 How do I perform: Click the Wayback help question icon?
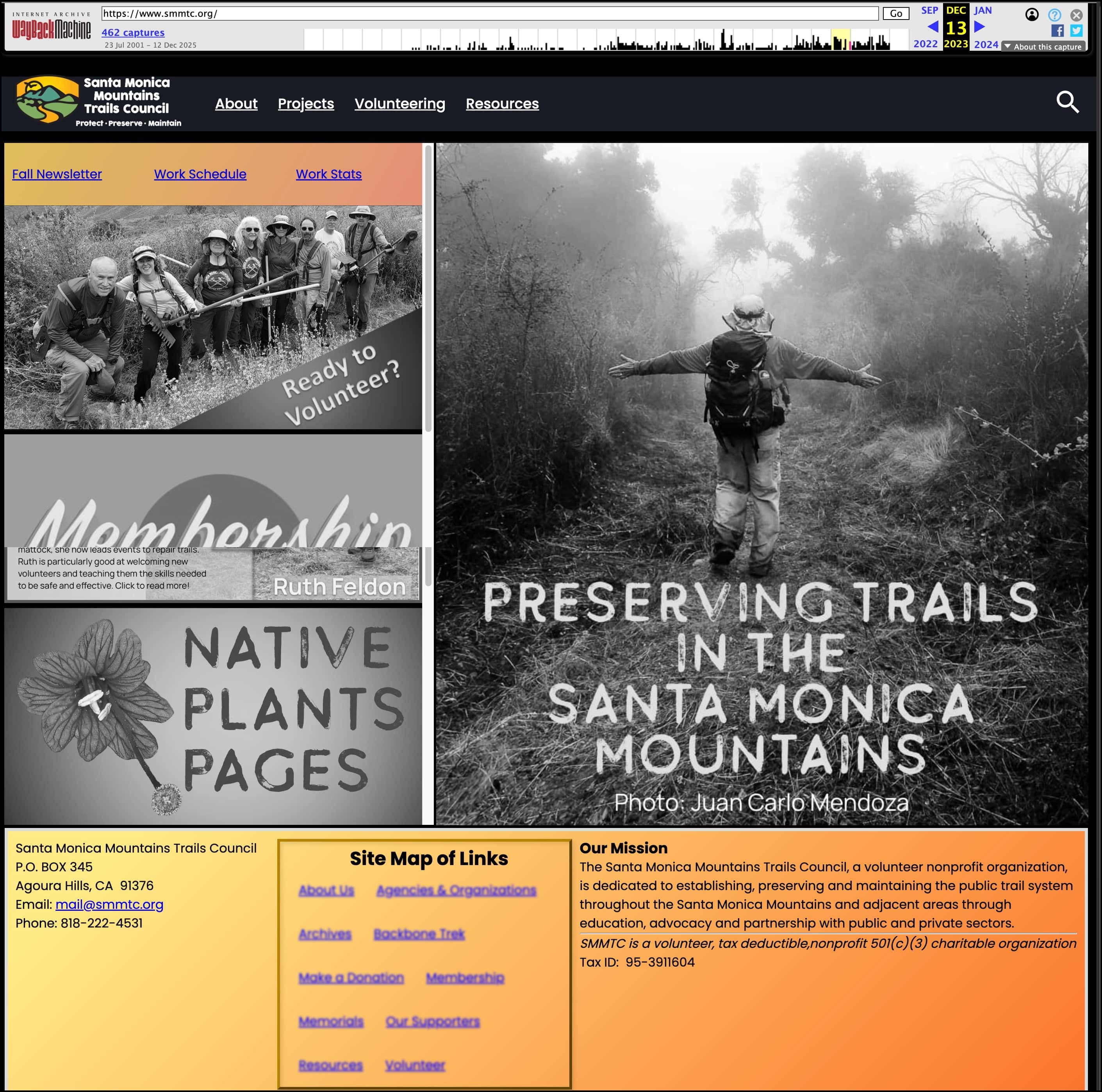coord(1054,15)
